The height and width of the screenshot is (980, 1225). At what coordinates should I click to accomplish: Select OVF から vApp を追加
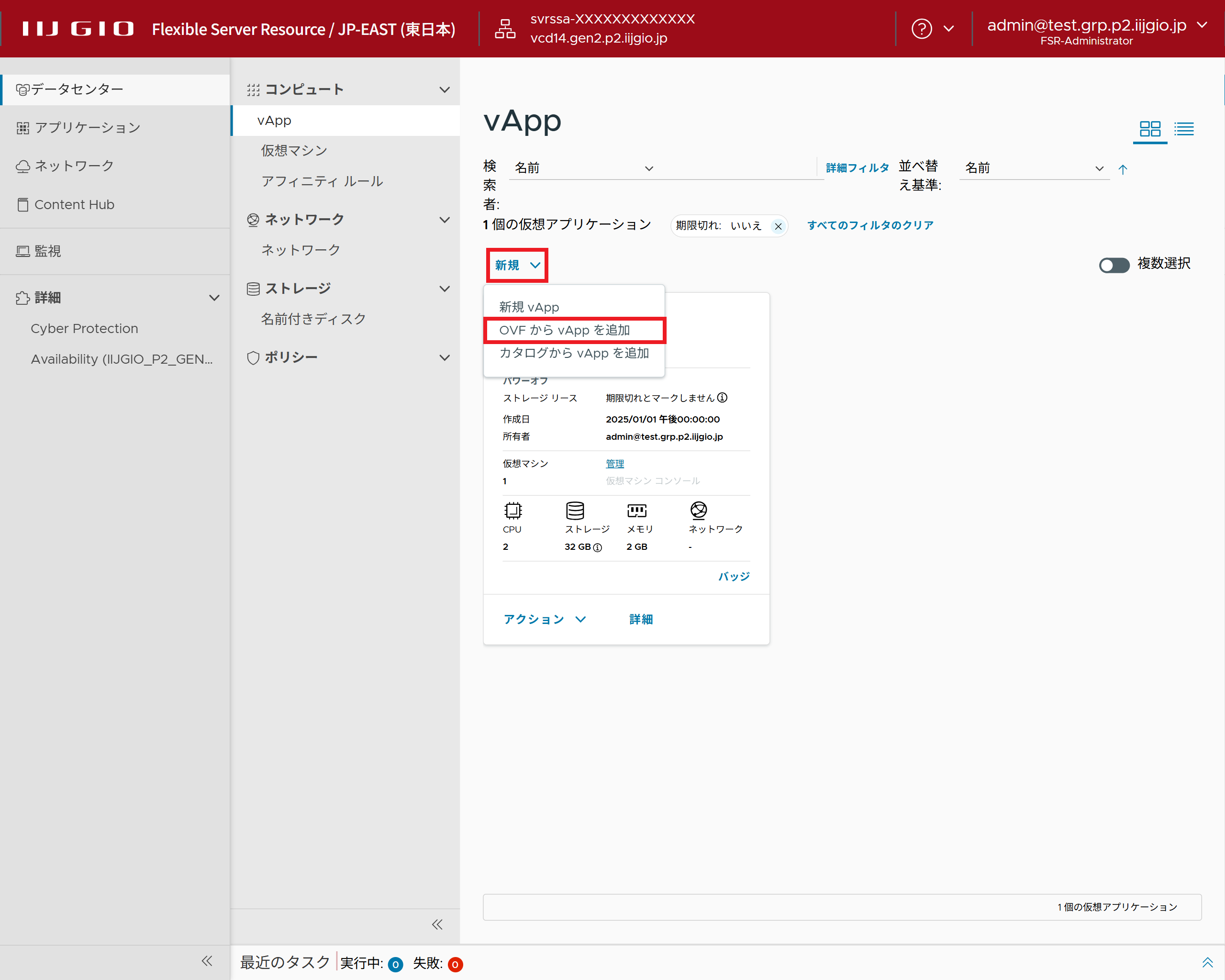pyautogui.click(x=564, y=330)
